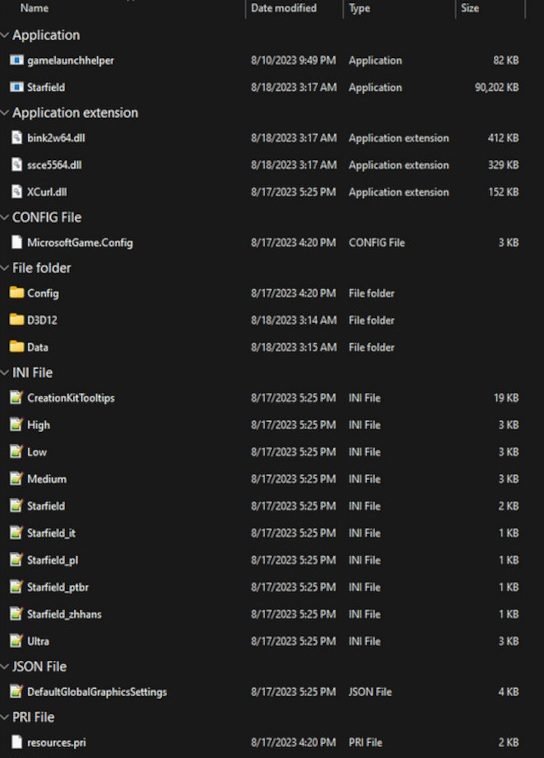Select the resources.pri file icon
This screenshot has width=544, height=758.
click(16, 742)
